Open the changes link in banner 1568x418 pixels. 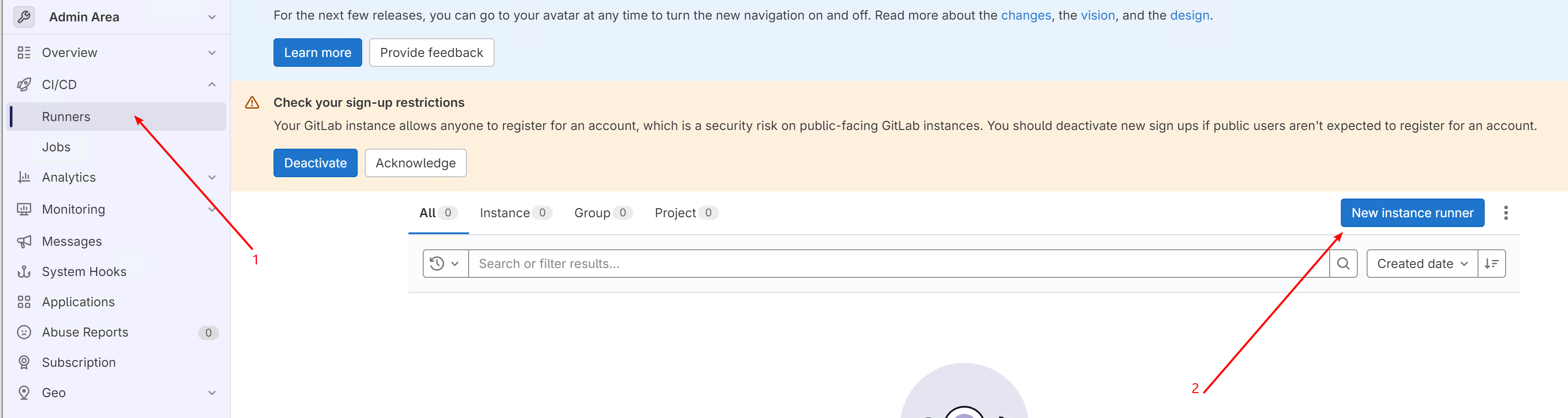click(x=1025, y=15)
